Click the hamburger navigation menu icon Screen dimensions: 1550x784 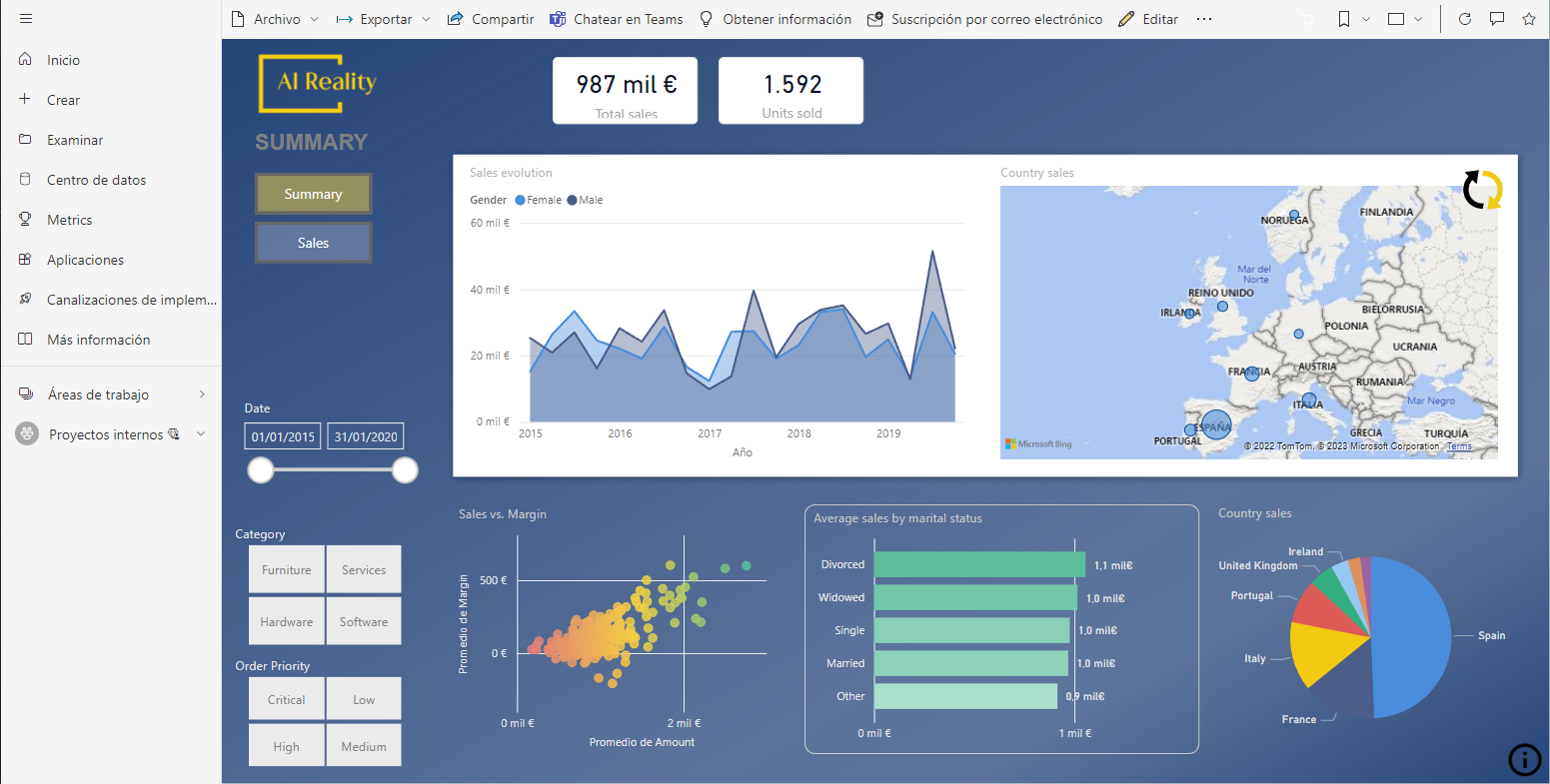(26, 19)
